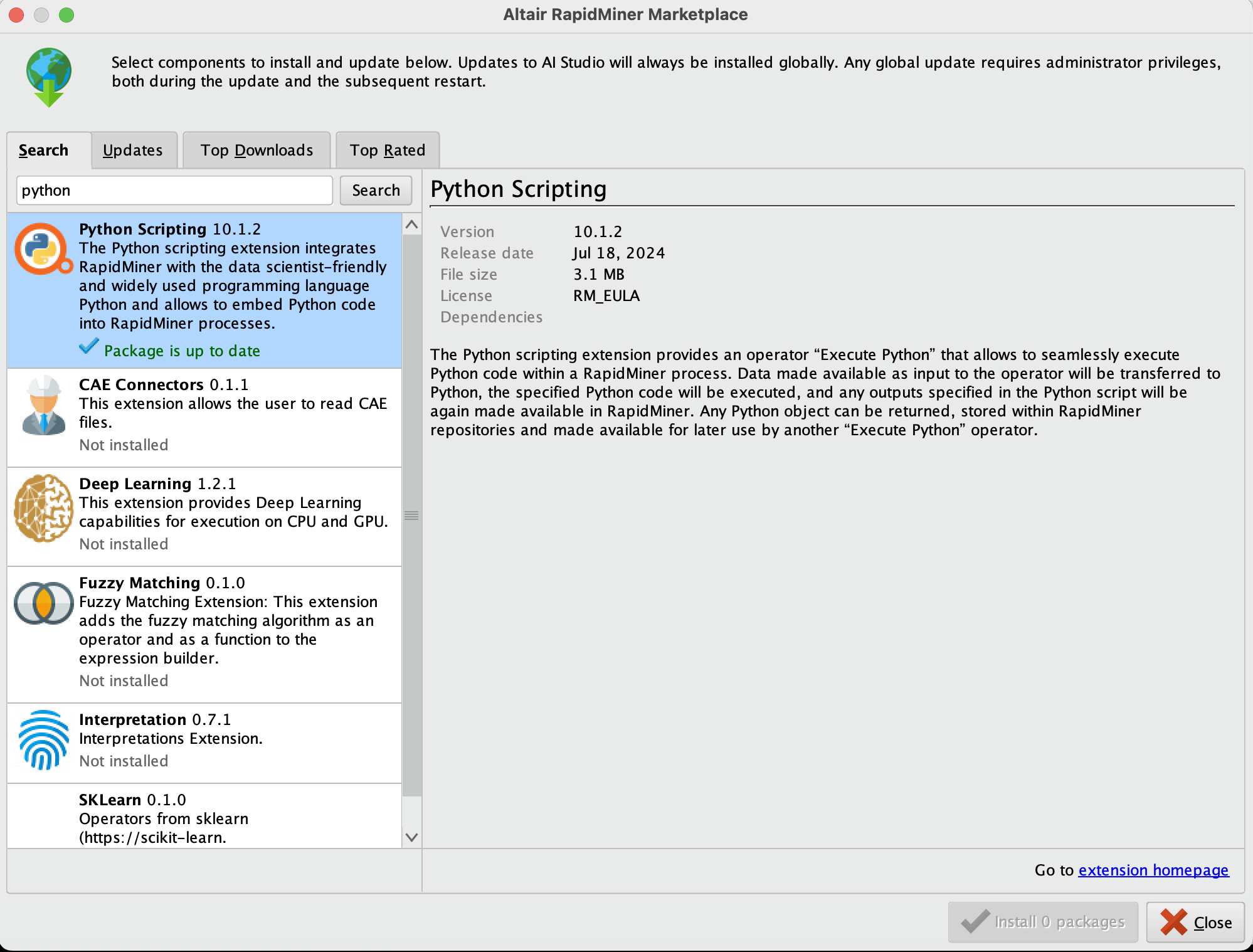Screen dimensions: 1253x952
Task: Click the globe download icon in header
Action: coord(49,77)
